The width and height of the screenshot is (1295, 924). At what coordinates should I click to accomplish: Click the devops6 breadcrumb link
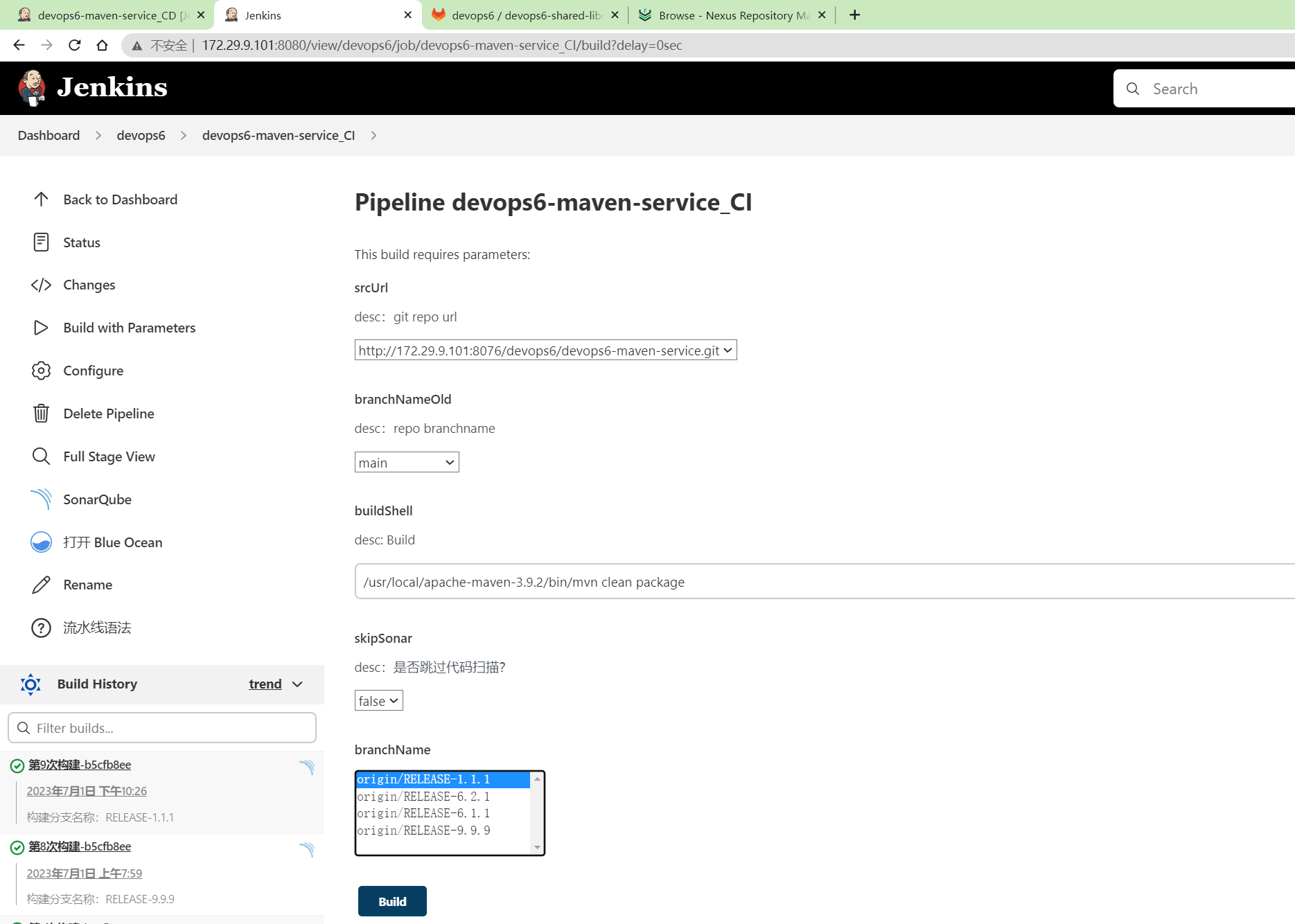tap(141, 136)
